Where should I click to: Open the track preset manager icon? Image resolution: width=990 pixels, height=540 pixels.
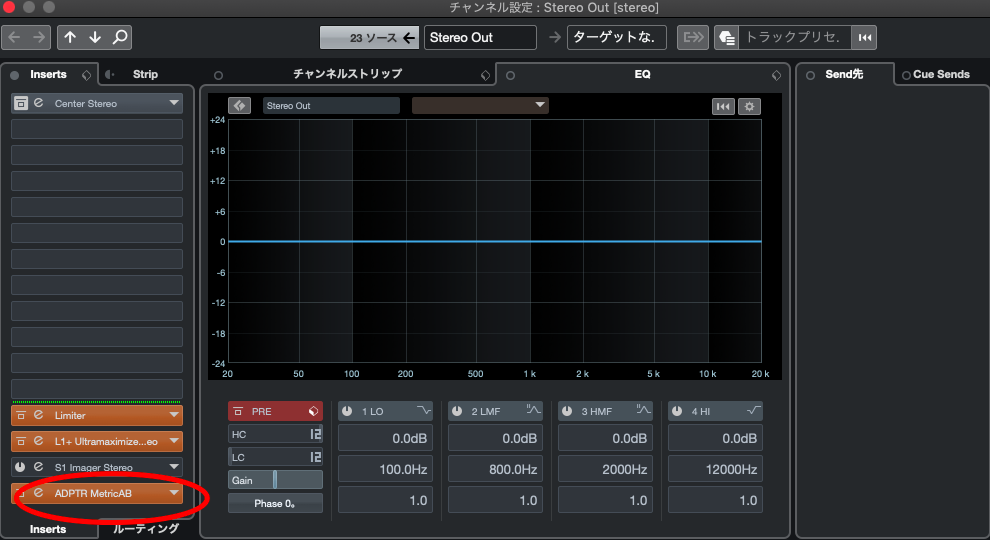coord(727,37)
